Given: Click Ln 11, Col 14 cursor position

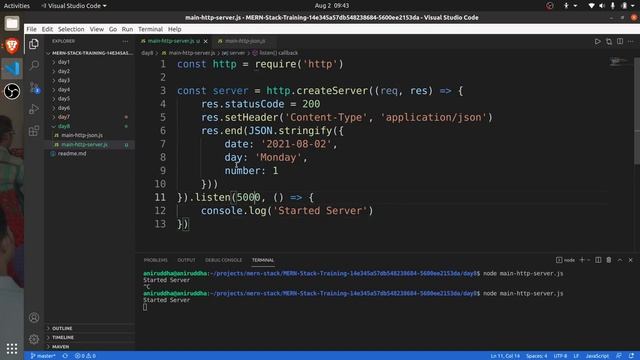Looking at the screenshot, I should (505, 356).
